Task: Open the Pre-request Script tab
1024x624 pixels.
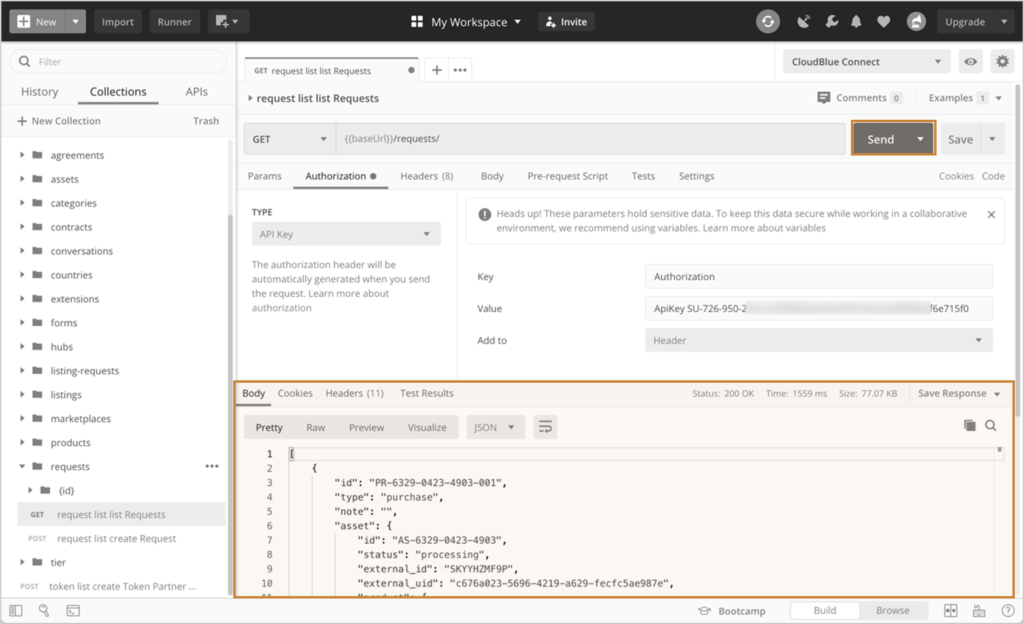Action: pos(568,176)
